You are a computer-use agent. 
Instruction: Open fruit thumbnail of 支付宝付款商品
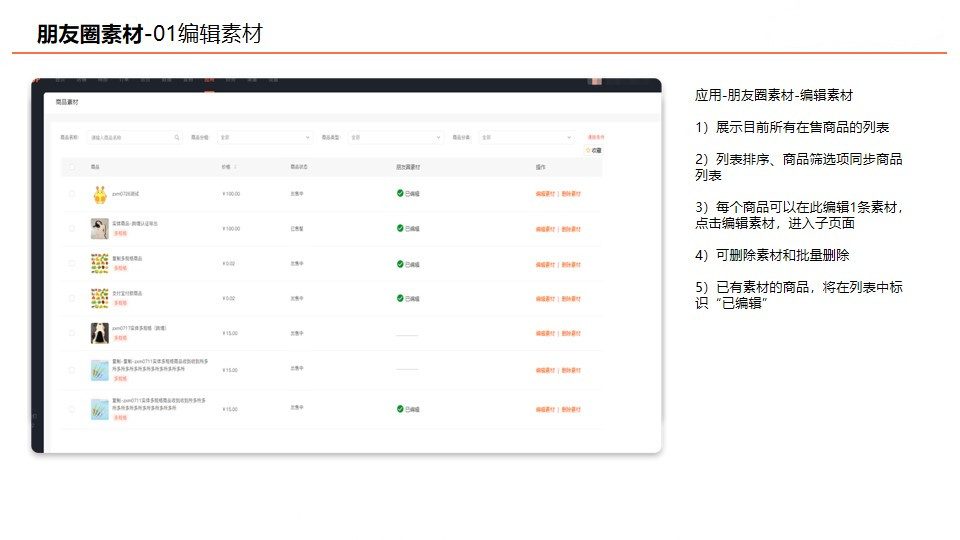coord(100,299)
